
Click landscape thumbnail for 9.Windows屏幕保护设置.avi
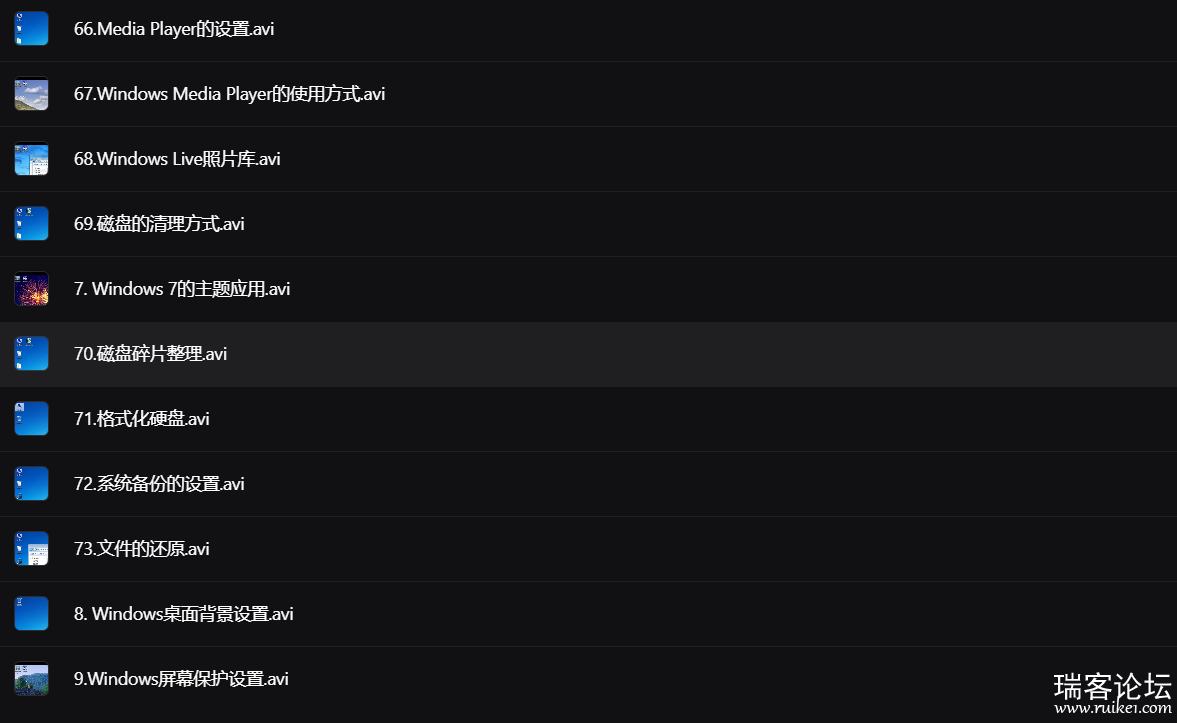click(x=32, y=679)
